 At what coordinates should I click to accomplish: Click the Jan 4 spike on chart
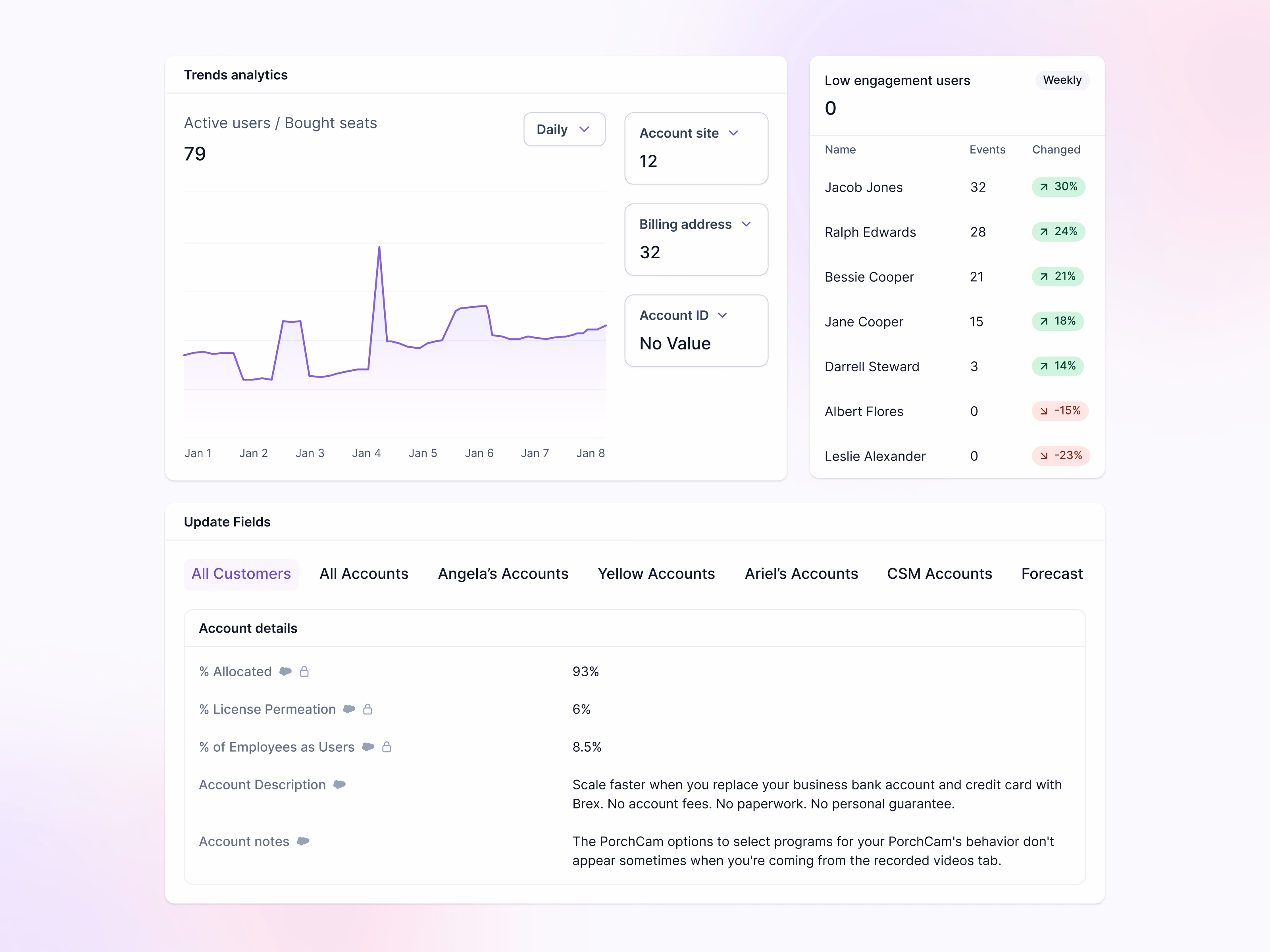[x=379, y=248]
